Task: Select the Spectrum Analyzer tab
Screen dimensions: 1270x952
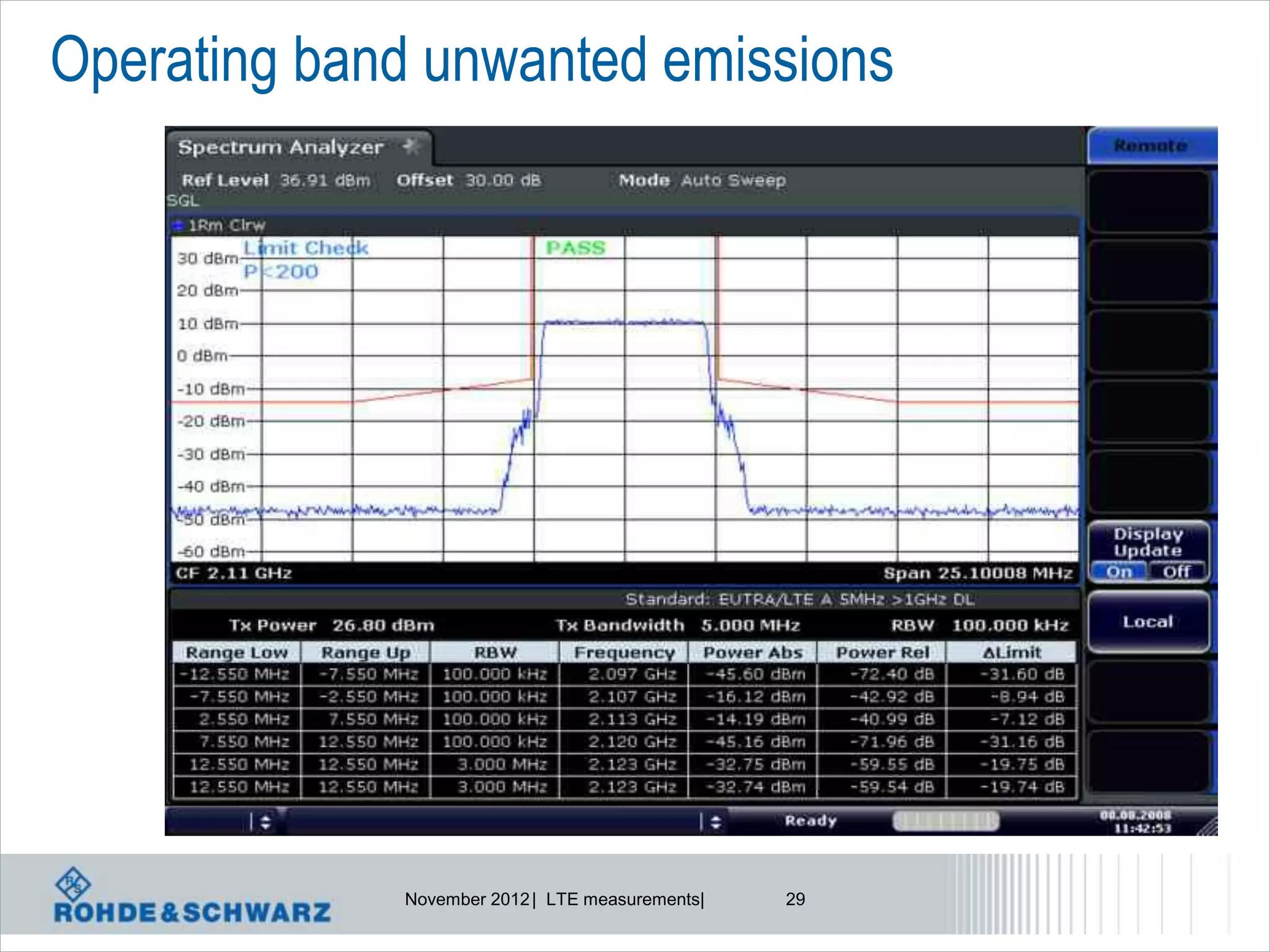Action: [299, 148]
